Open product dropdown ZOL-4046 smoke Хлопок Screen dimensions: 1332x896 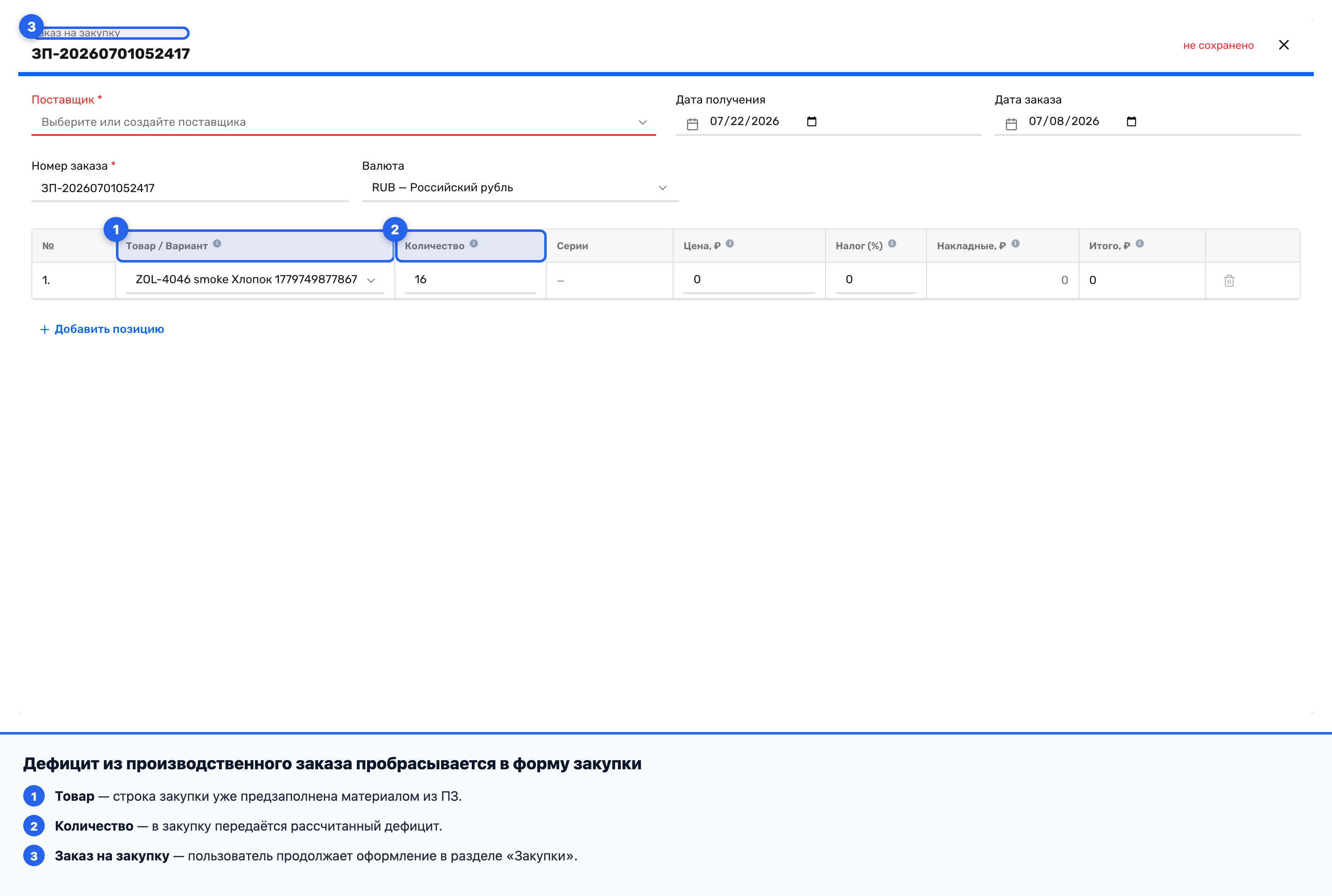255,279
